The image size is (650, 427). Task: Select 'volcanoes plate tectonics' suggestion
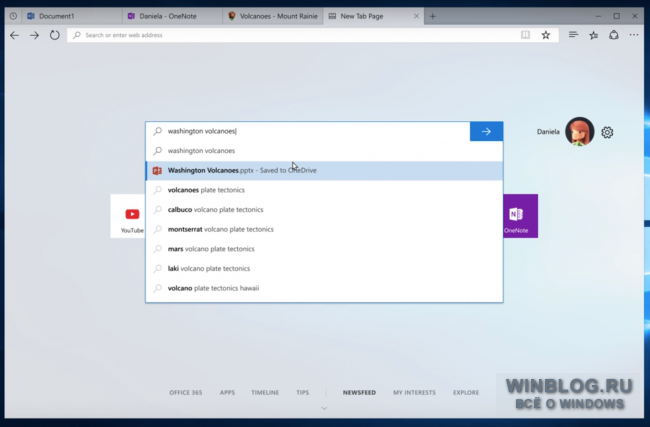324,190
